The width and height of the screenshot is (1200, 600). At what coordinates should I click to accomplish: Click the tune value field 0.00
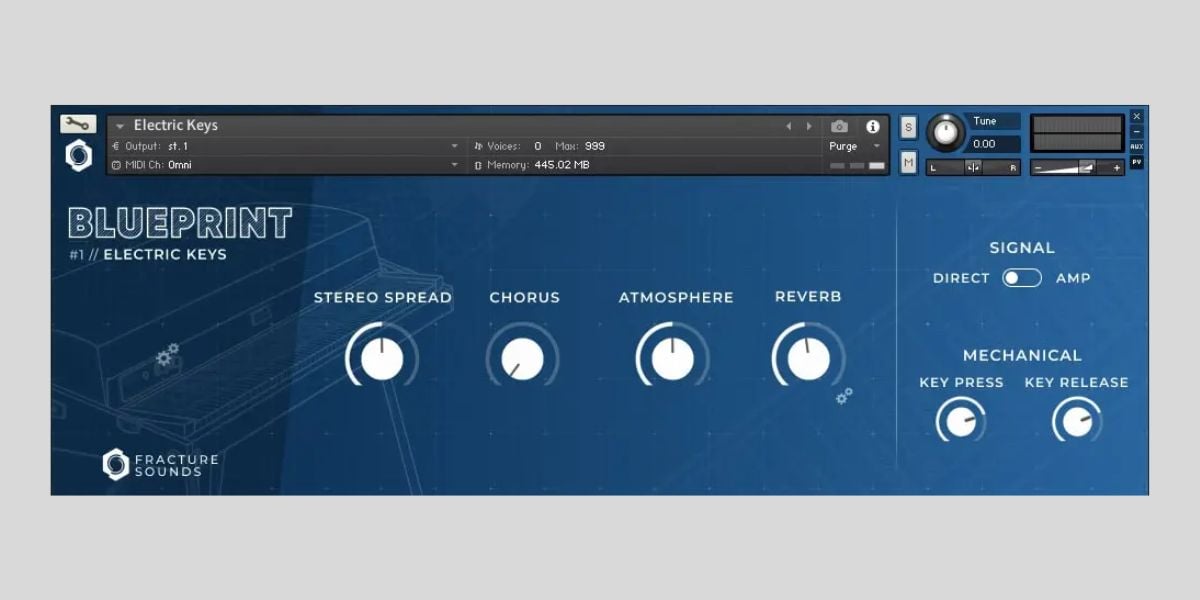pyautogui.click(x=994, y=144)
